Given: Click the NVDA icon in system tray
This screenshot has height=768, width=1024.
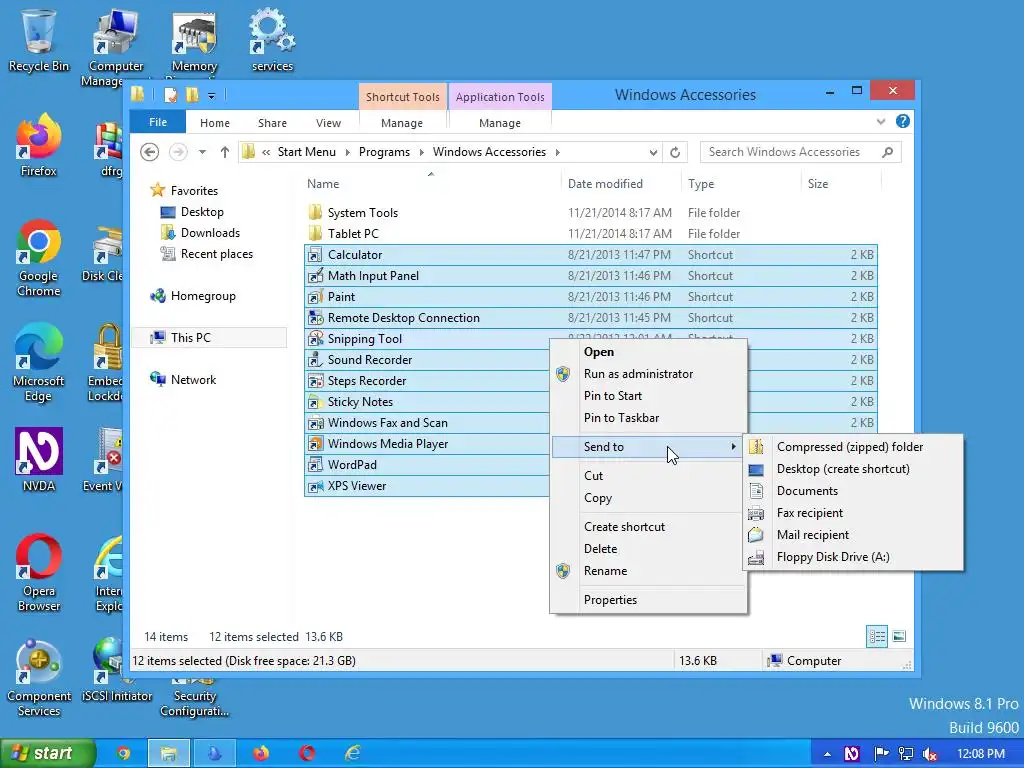Looking at the screenshot, I should pos(852,754).
